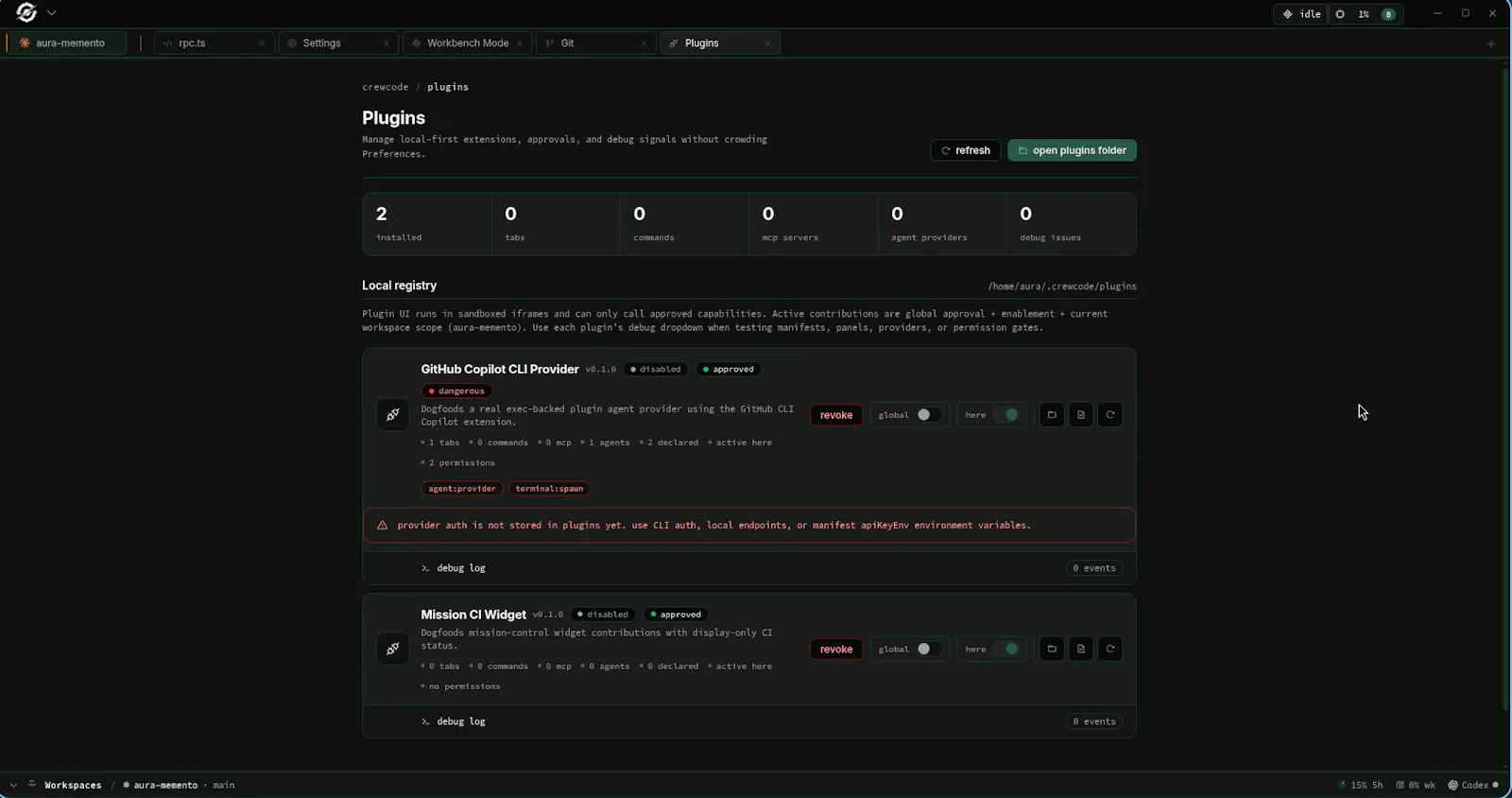Click the 0 events badge for GitHub Copilot
1512x798 pixels.
[1094, 568]
